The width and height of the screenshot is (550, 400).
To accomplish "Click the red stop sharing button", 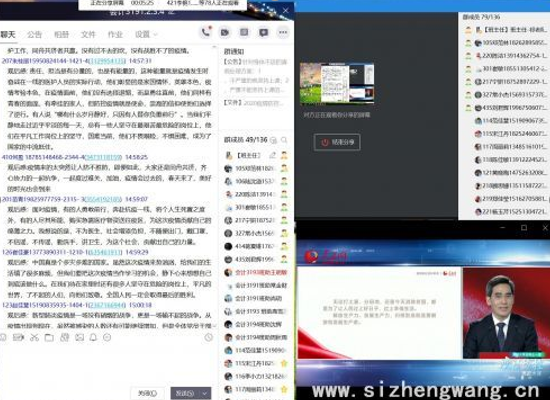I will (337, 142).
